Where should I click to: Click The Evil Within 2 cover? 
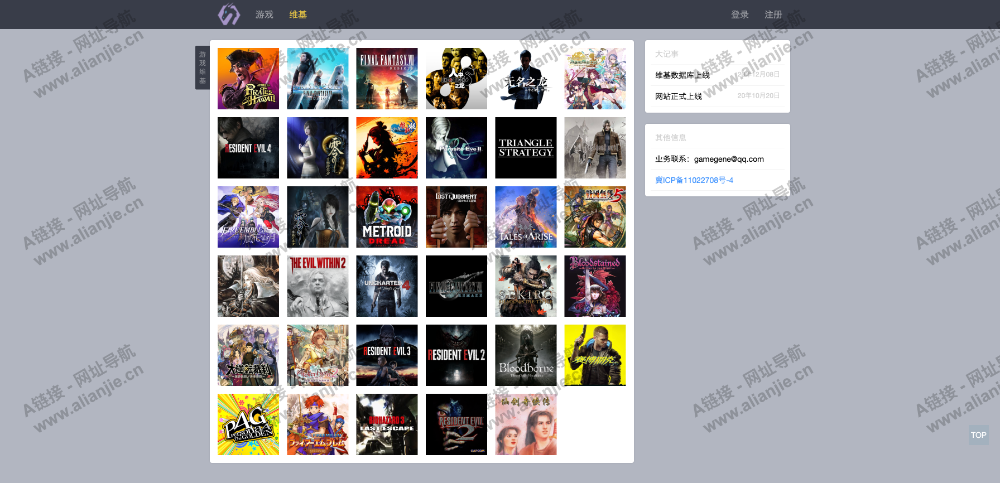coord(318,286)
